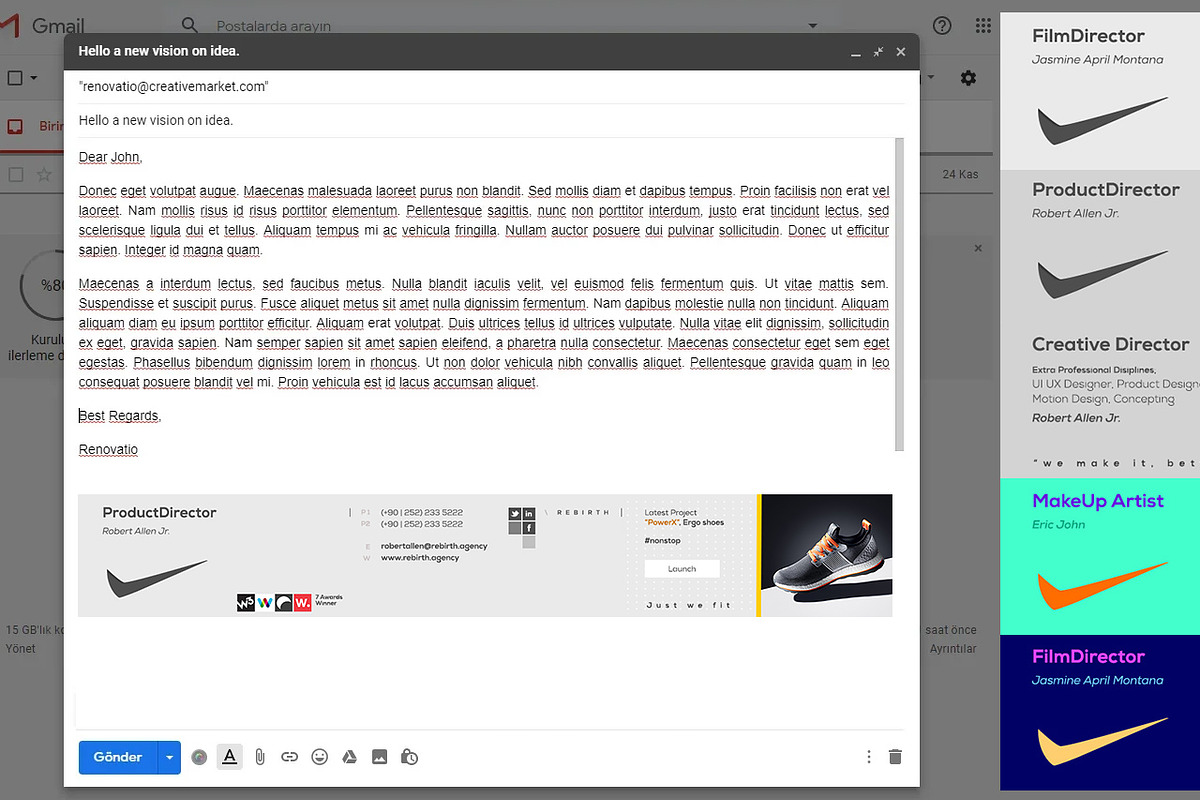The width and height of the screenshot is (1200, 800).
Task: Open more options three-dot menu in compose
Action: pyautogui.click(x=868, y=757)
